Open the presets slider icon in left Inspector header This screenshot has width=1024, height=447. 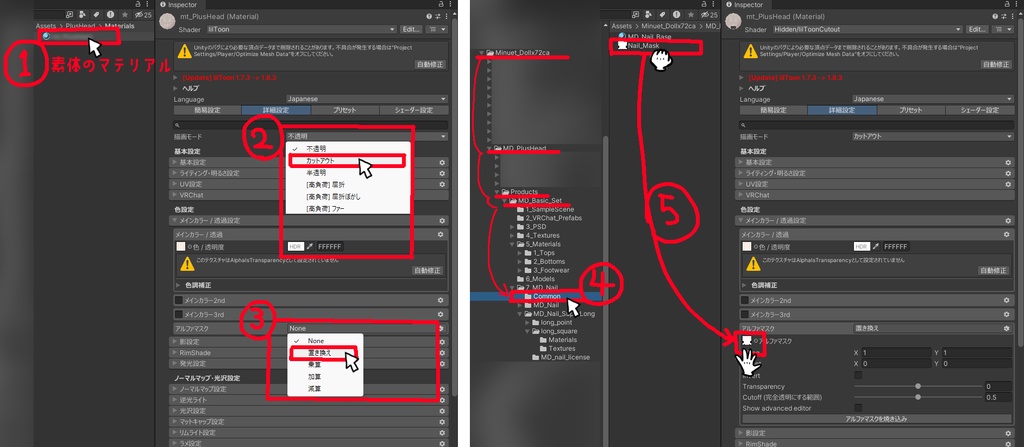click(437, 16)
